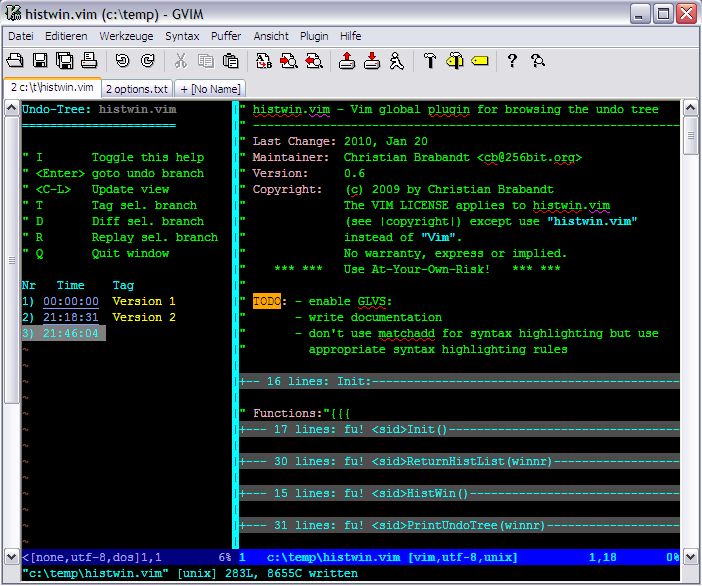Viewport: 702px width, 586px height.
Task: Unfold the <sid>ReturnHistList(winnr) block
Action: tap(400, 461)
